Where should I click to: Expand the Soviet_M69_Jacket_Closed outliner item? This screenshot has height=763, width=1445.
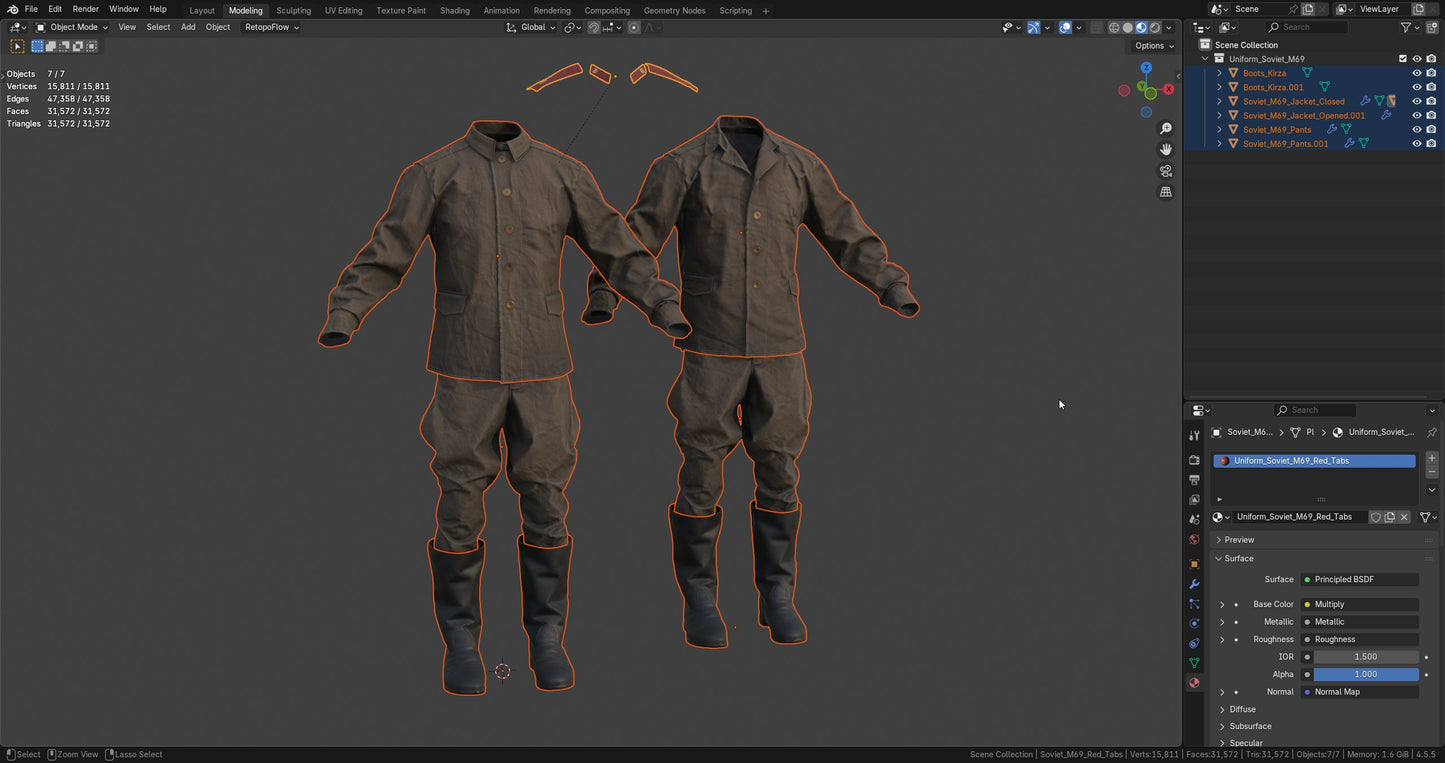(x=1219, y=101)
